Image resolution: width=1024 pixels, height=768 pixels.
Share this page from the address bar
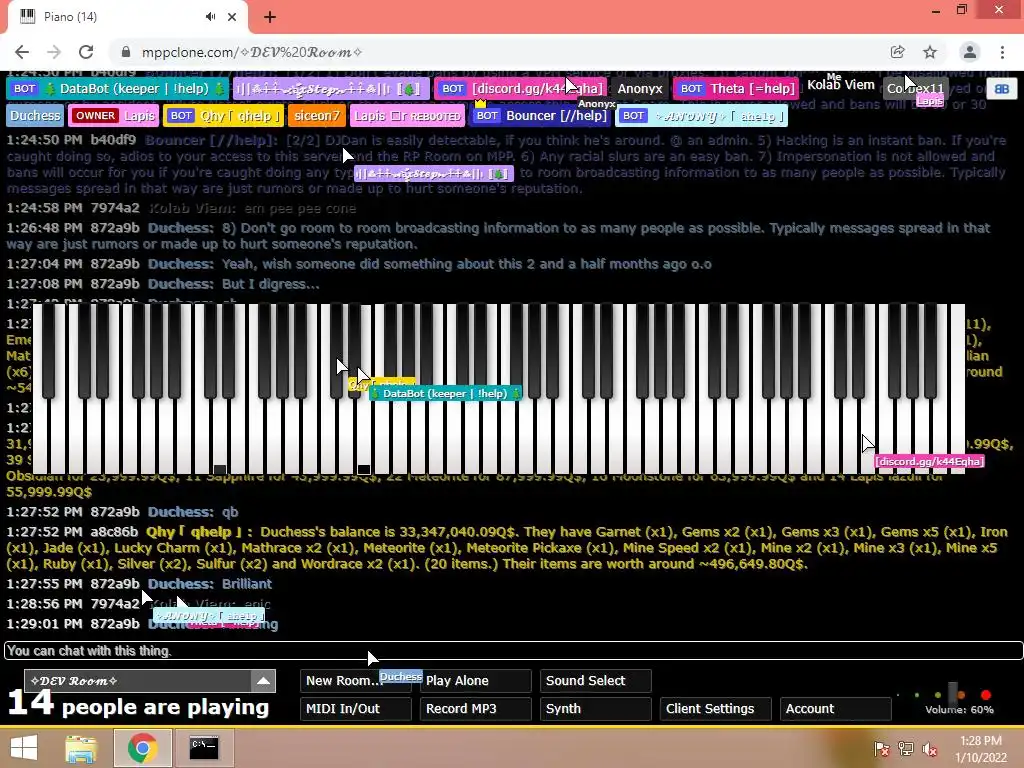coord(897,52)
